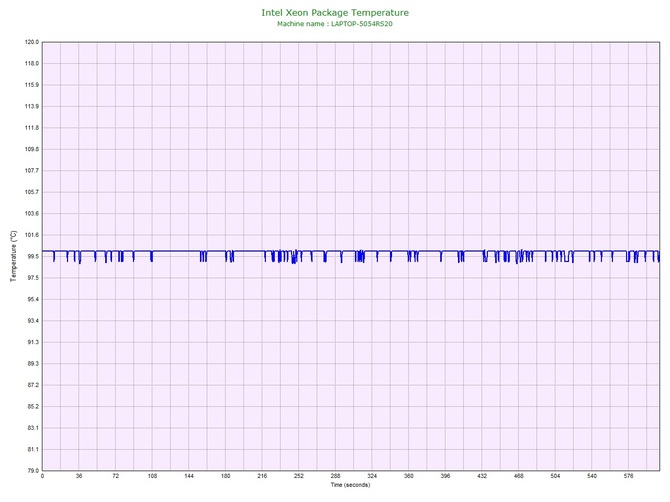Click the Temperature (°C) axis label
This screenshot has height=502, width=670.
[x=14, y=256]
